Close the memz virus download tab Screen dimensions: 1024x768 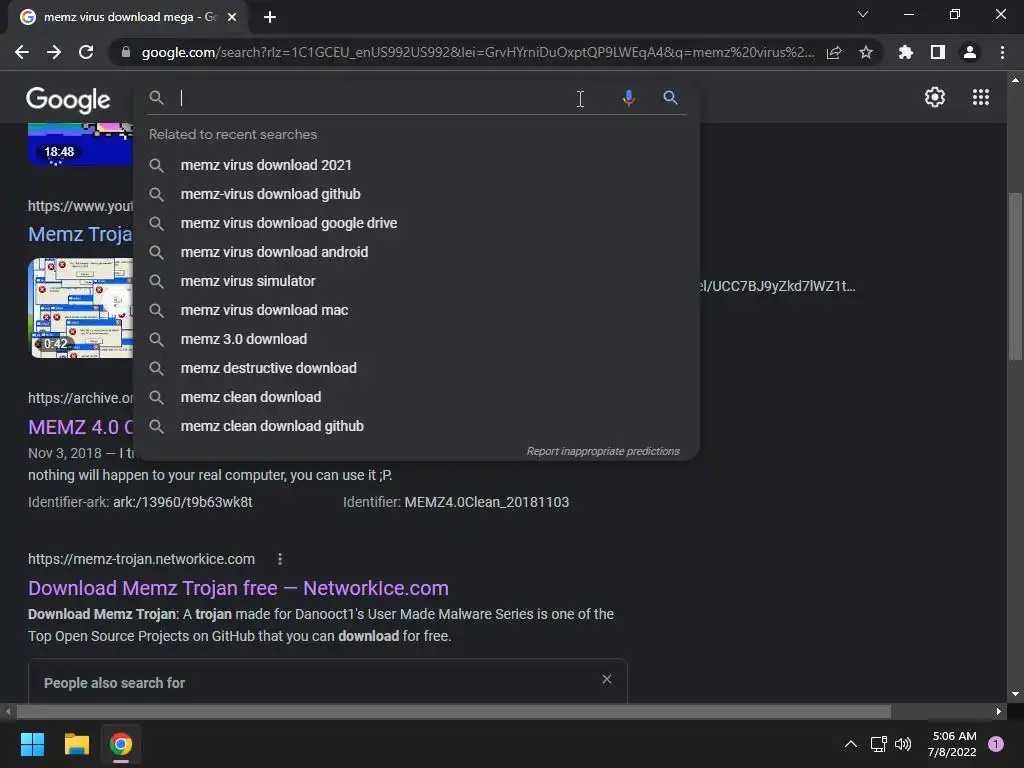[232, 17]
